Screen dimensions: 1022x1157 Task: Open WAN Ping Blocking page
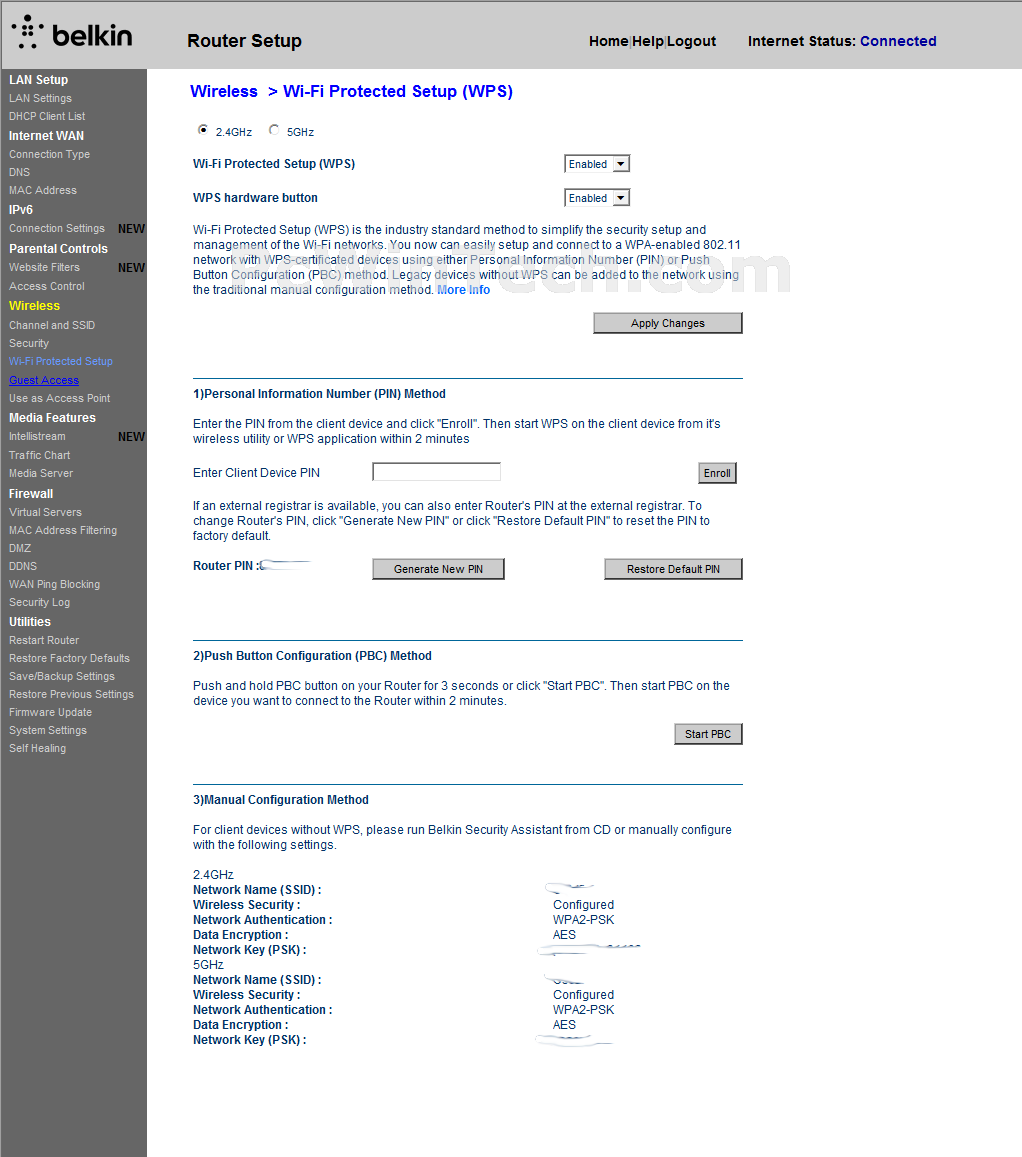[55, 584]
